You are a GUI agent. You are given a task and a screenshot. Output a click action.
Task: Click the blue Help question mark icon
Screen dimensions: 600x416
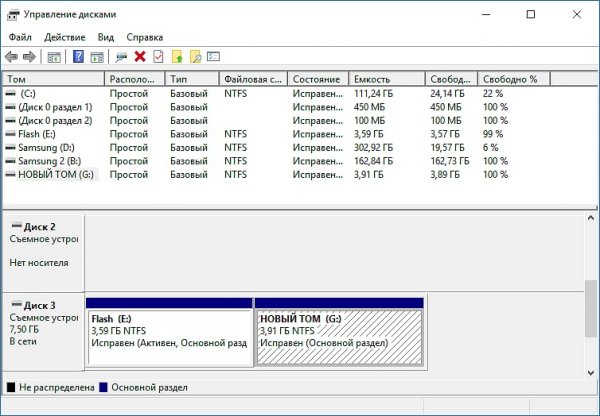(x=78, y=57)
